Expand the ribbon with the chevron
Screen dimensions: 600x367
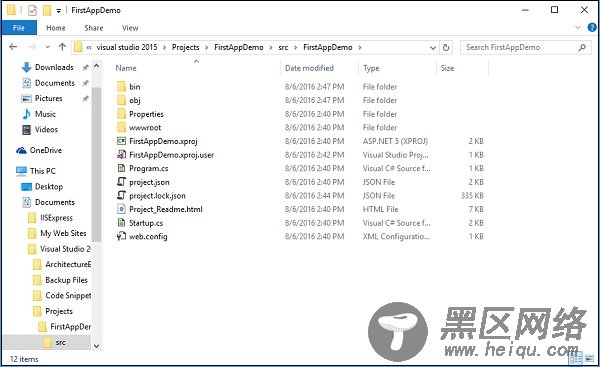(x=578, y=28)
